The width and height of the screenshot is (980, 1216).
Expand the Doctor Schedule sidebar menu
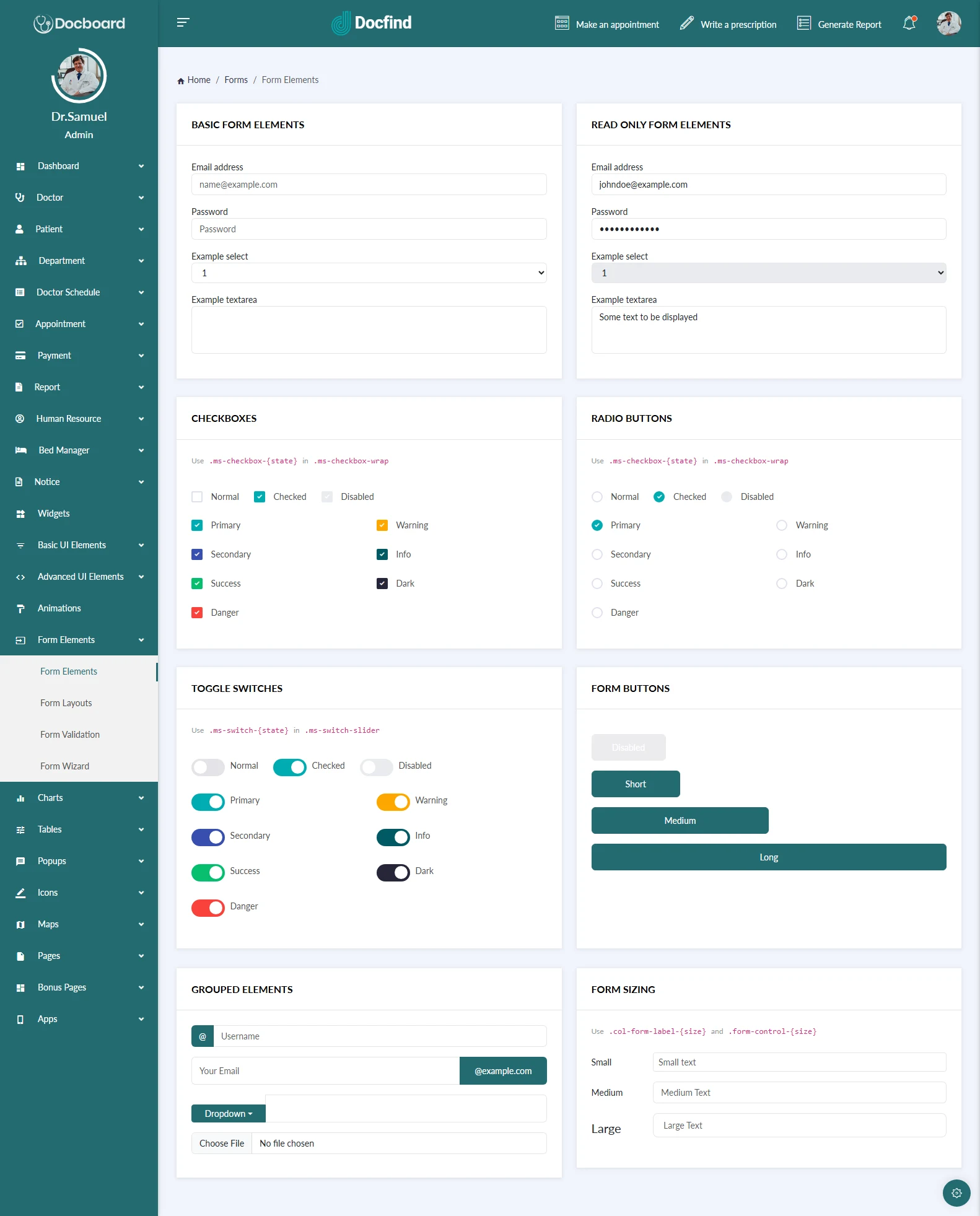pos(79,292)
